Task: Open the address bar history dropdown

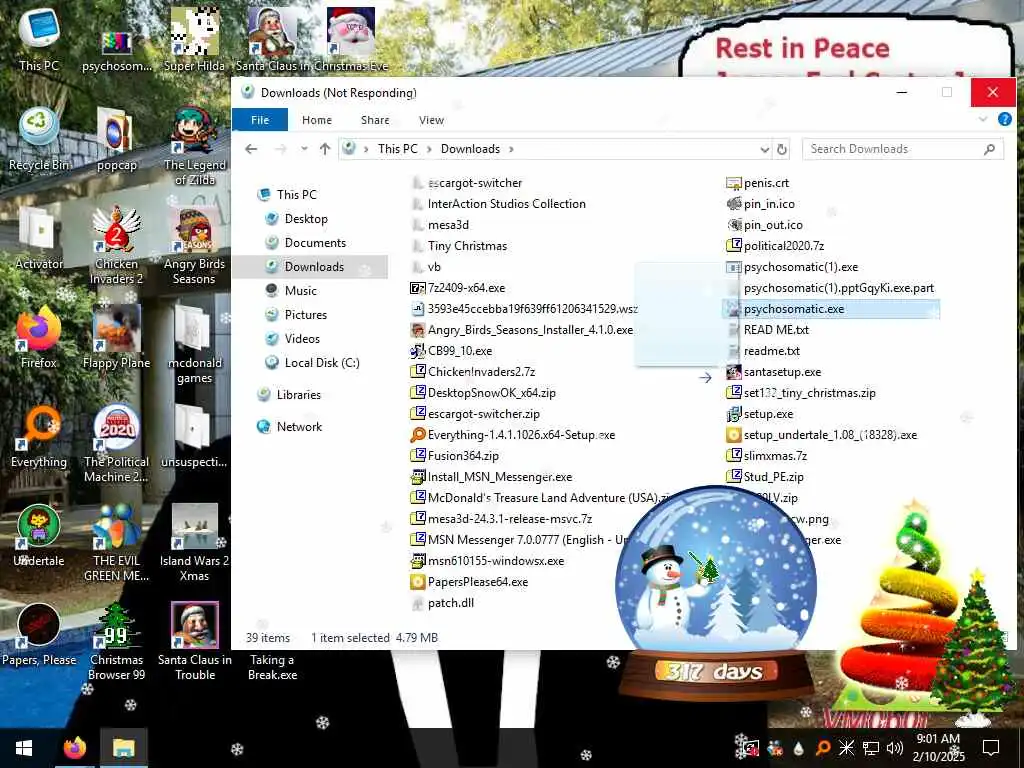Action: (x=765, y=149)
